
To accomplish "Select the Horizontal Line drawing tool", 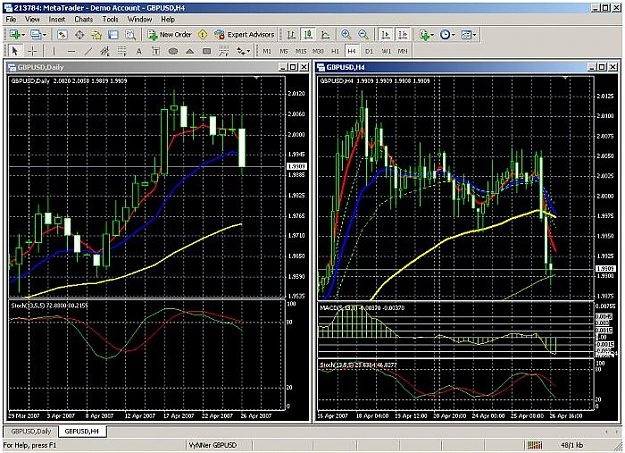I will click(x=71, y=51).
